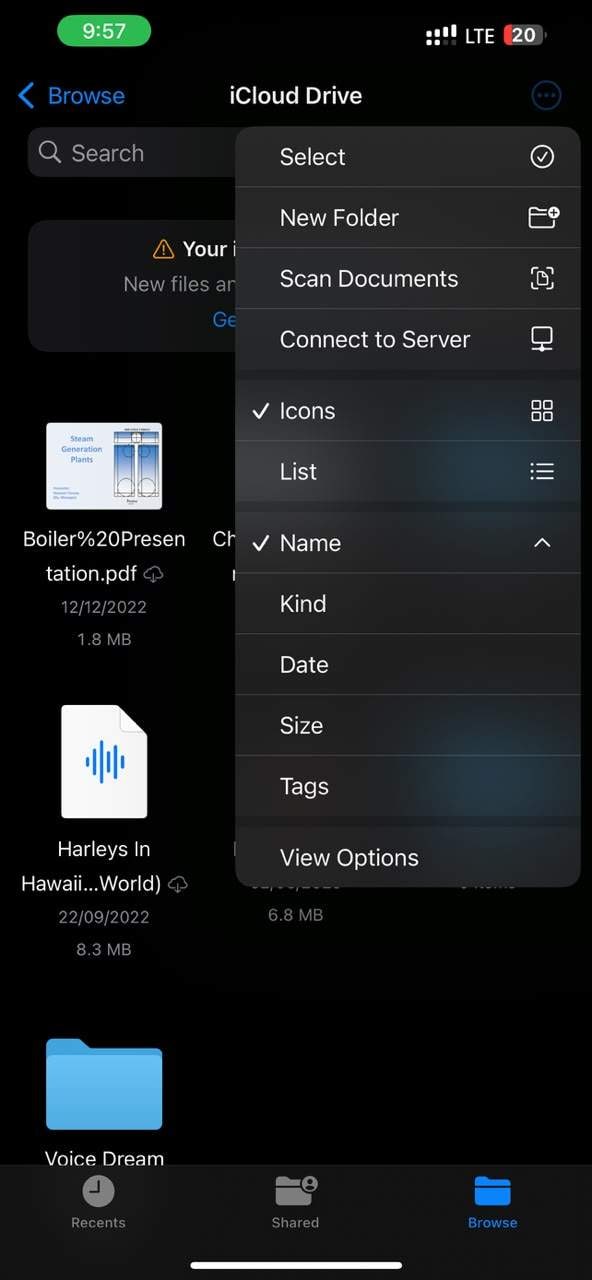Screen dimensions: 592x1280
Task: Tap the 6.8 MB size text
Action: coord(296,914)
